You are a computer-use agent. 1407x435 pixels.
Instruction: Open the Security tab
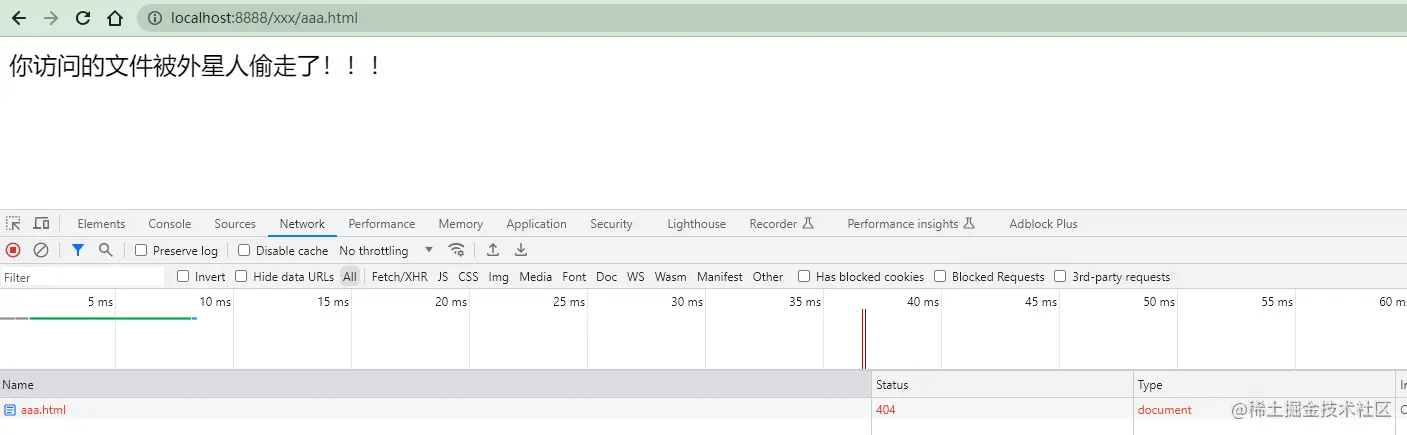coord(611,224)
